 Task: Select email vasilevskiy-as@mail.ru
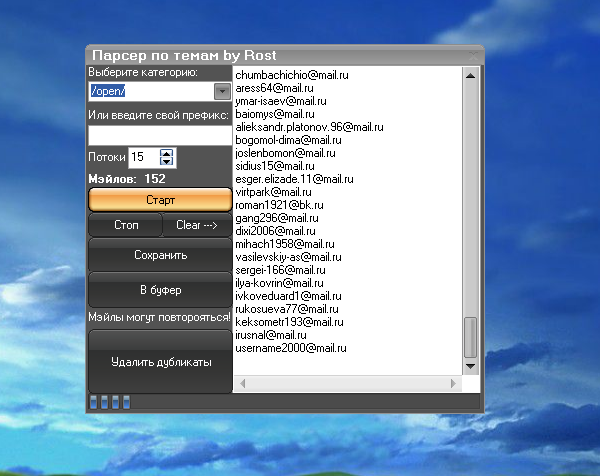[x=288, y=257]
